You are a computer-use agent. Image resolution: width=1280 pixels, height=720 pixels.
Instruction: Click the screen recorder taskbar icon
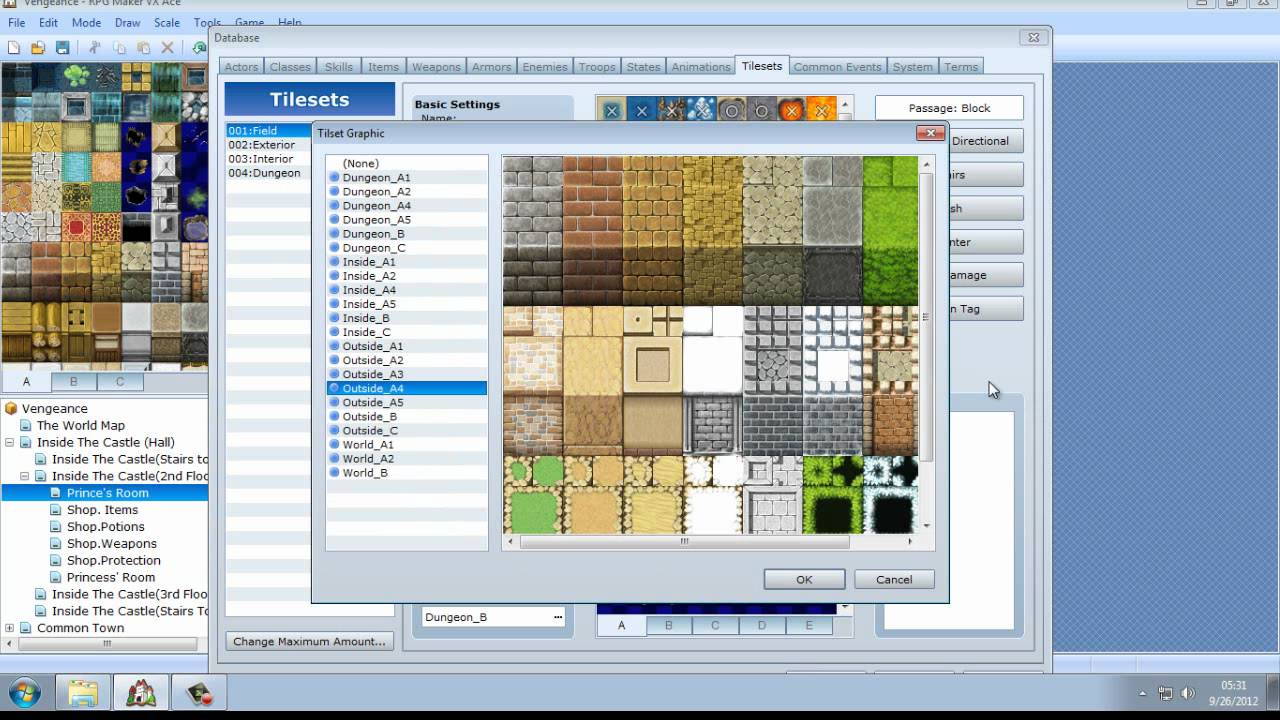click(x=199, y=692)
